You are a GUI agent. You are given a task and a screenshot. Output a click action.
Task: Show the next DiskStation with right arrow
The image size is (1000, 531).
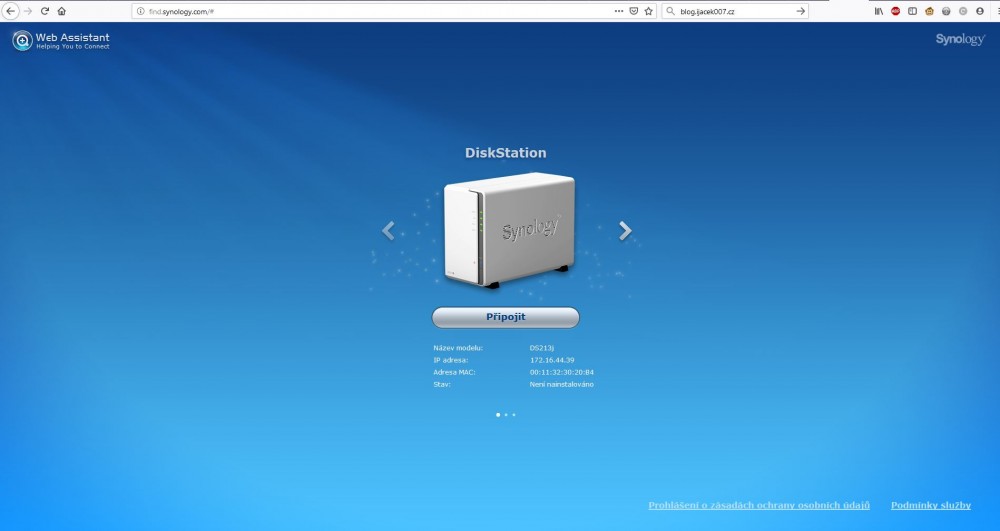(x=625, y=231)
